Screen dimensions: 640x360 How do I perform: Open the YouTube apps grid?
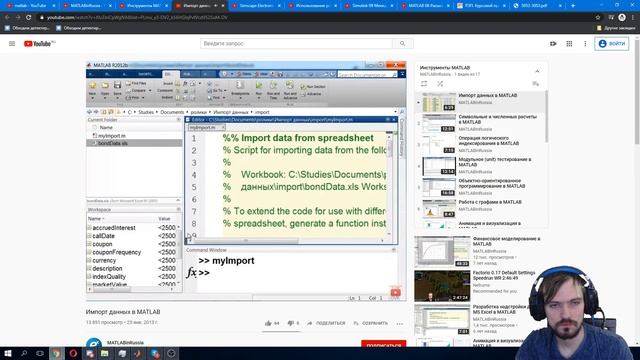coord(569,44)
